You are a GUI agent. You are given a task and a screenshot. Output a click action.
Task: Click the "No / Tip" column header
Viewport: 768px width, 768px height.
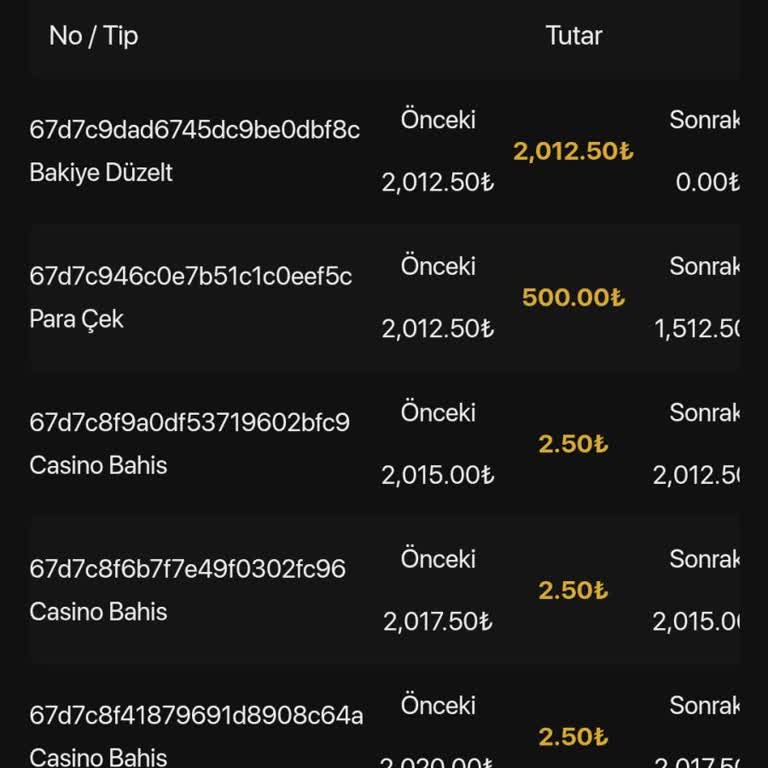click(93, 36)
